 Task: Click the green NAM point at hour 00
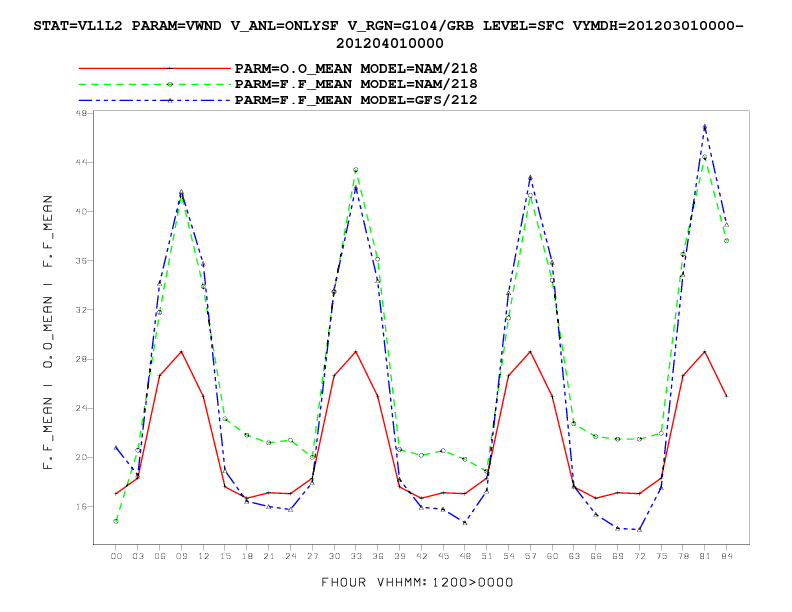pyautogui.click(x=116, y=521)
